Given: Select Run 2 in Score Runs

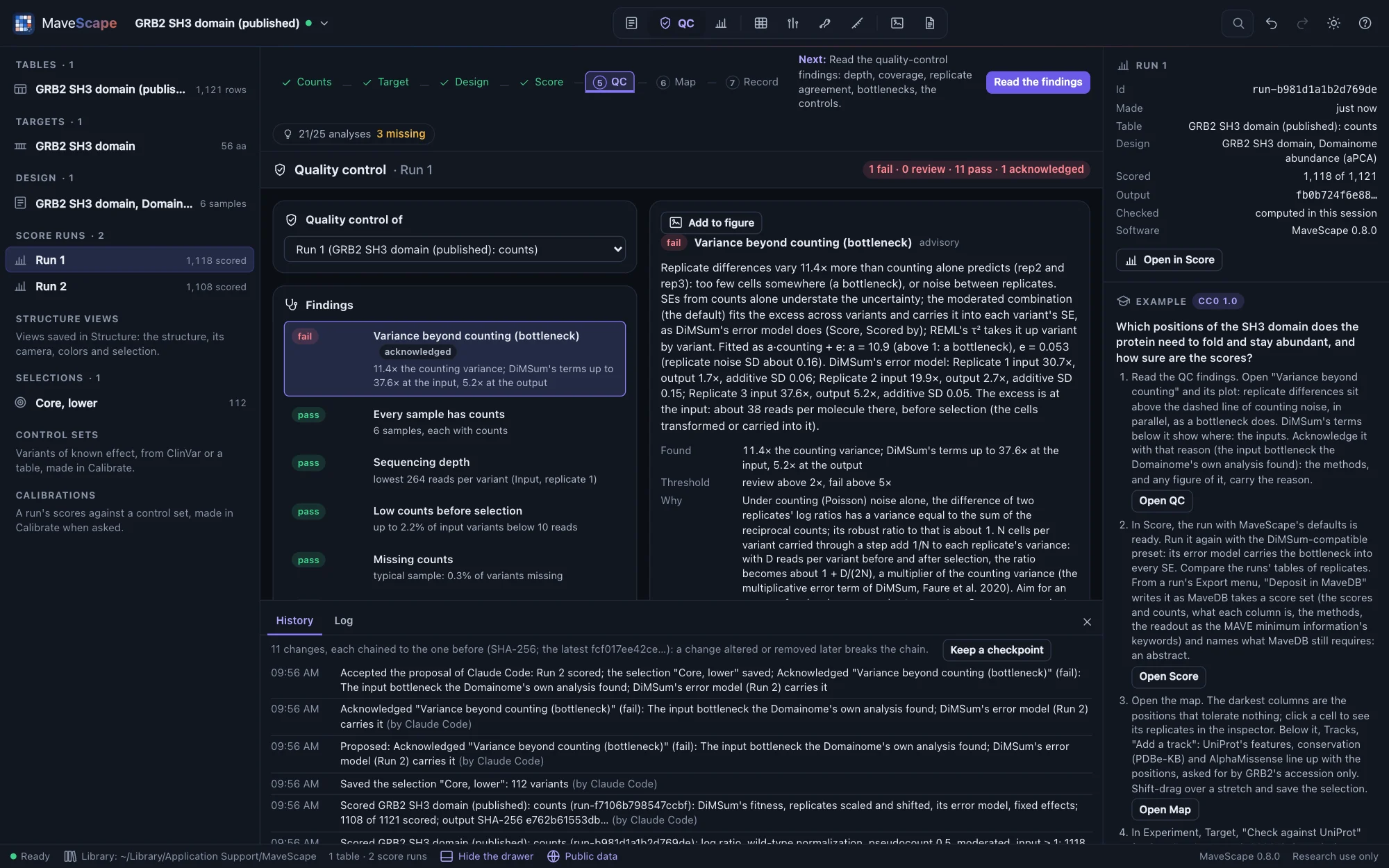Looking at the screenshot, I should point(130,287).
